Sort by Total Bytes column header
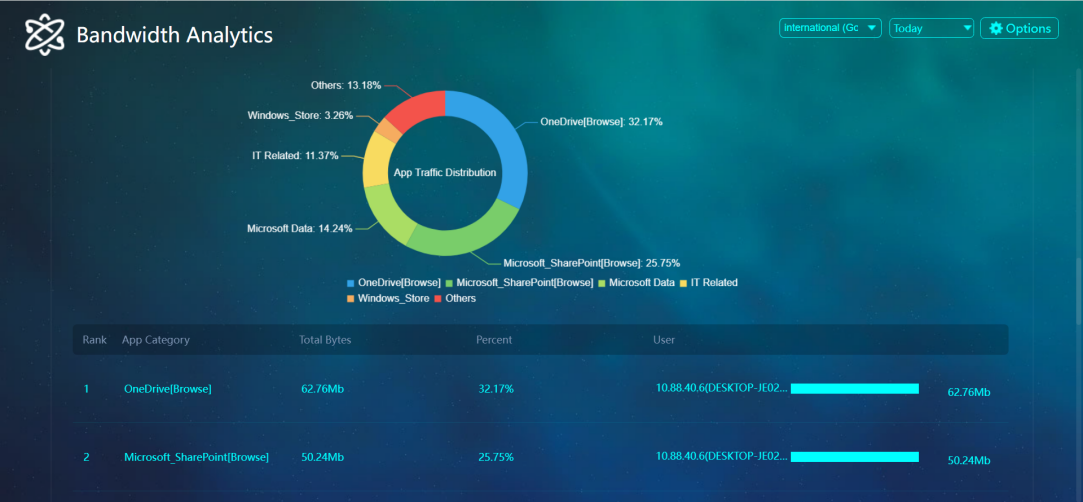1083x502 pixels. point(325,340)
